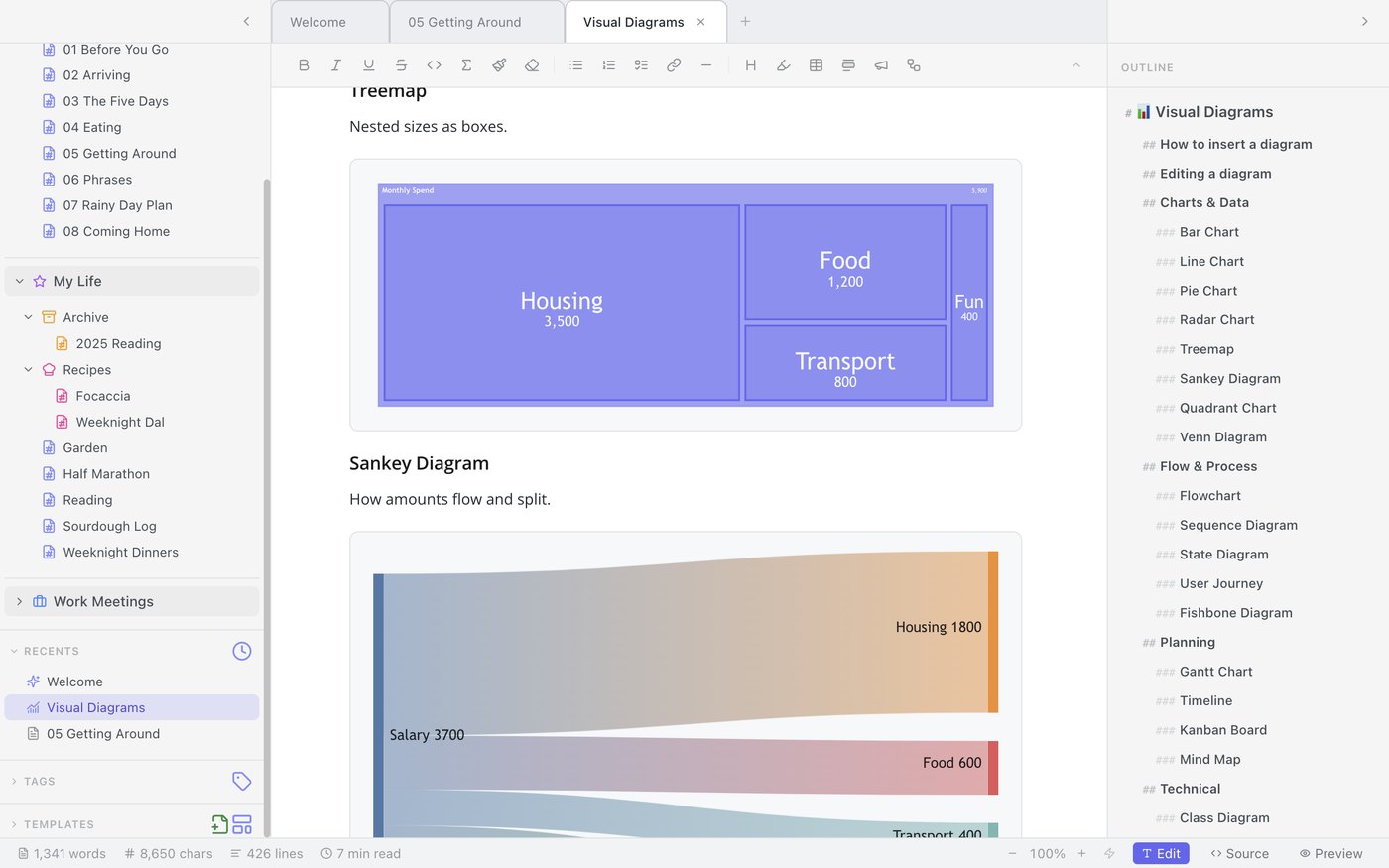Click the Transport box in the treemap
Image resolution: width=1389 pixels, height=868 pixels.
(845, 363)
